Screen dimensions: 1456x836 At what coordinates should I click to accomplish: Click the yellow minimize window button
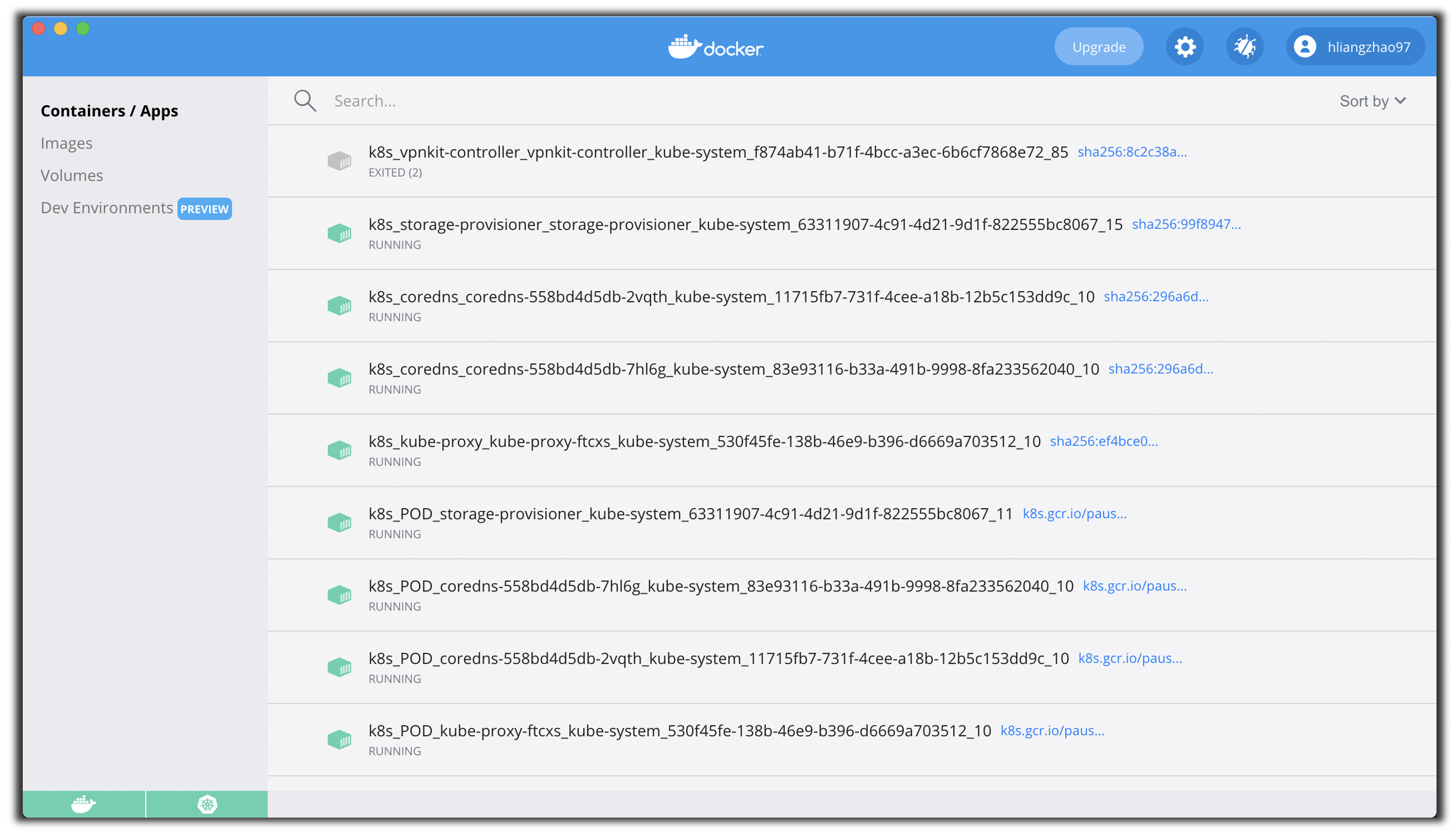61,28
